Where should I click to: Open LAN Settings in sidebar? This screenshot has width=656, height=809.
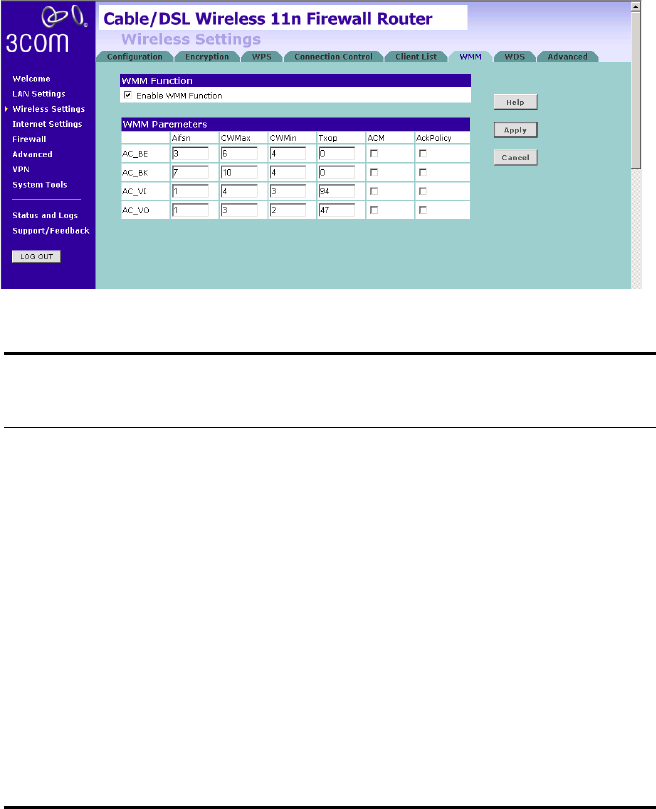point(39,94)
